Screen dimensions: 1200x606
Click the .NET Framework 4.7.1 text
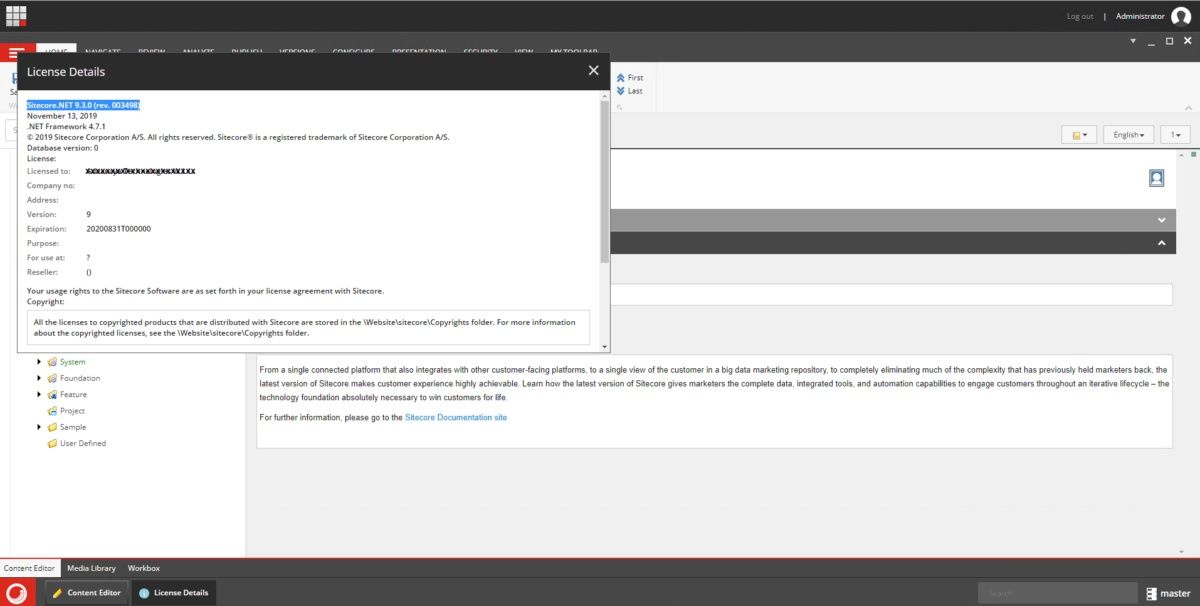click(66, 126)
